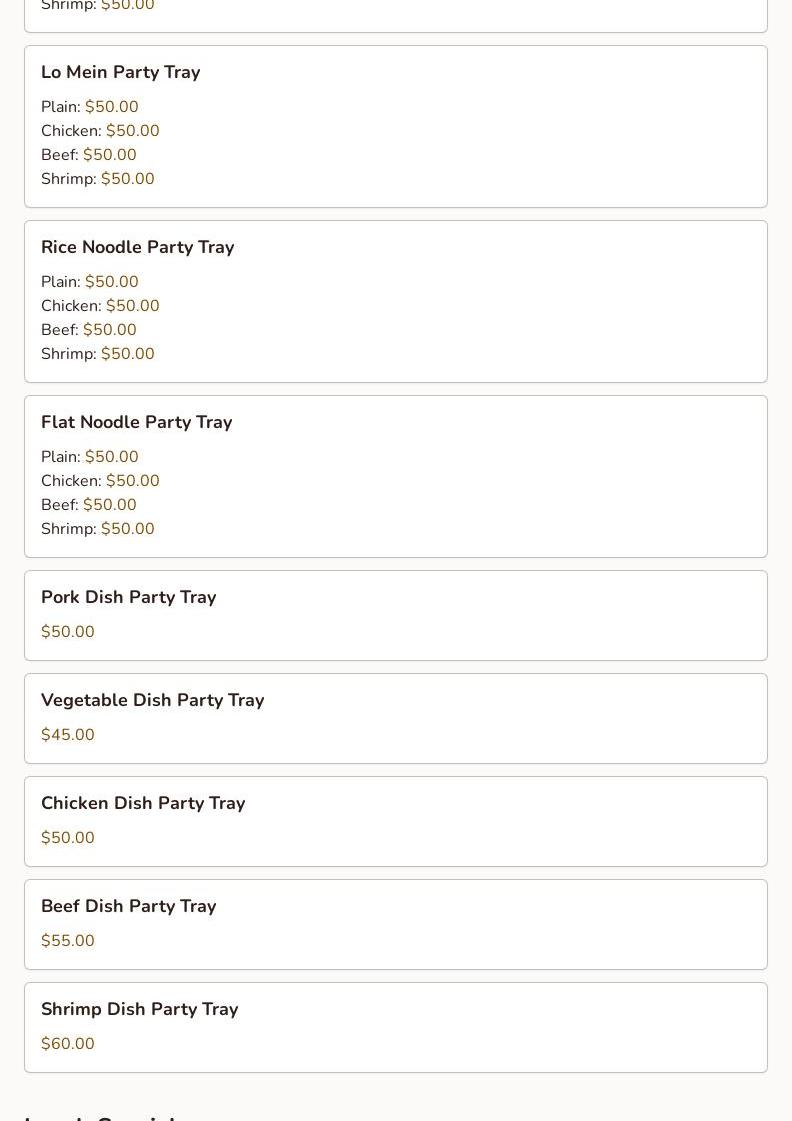Viewport: 792px width, 1121px height.
Task: Open the Vegetable Dish Party Tray card
Action: coord(396,718)
